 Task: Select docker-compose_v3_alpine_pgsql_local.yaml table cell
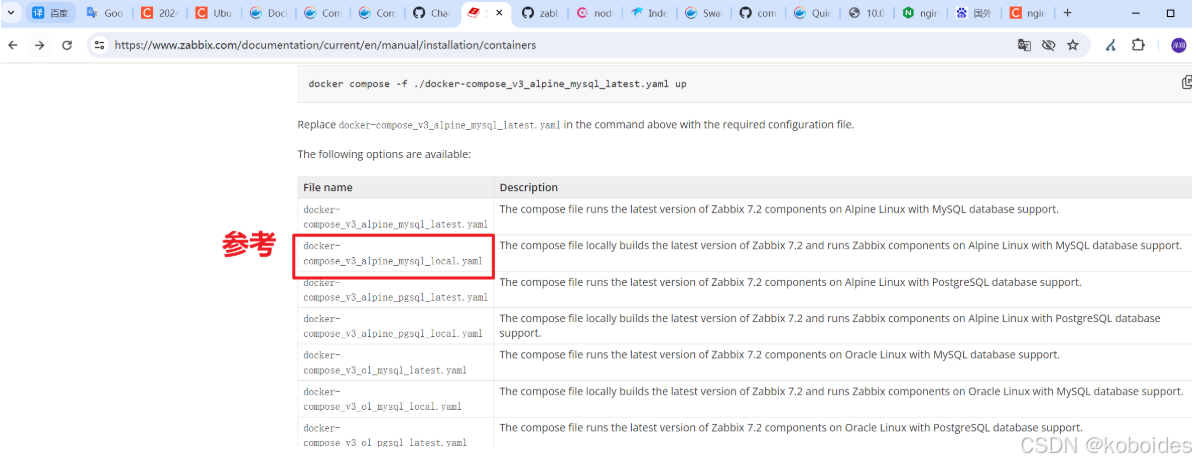click(395, 326)
